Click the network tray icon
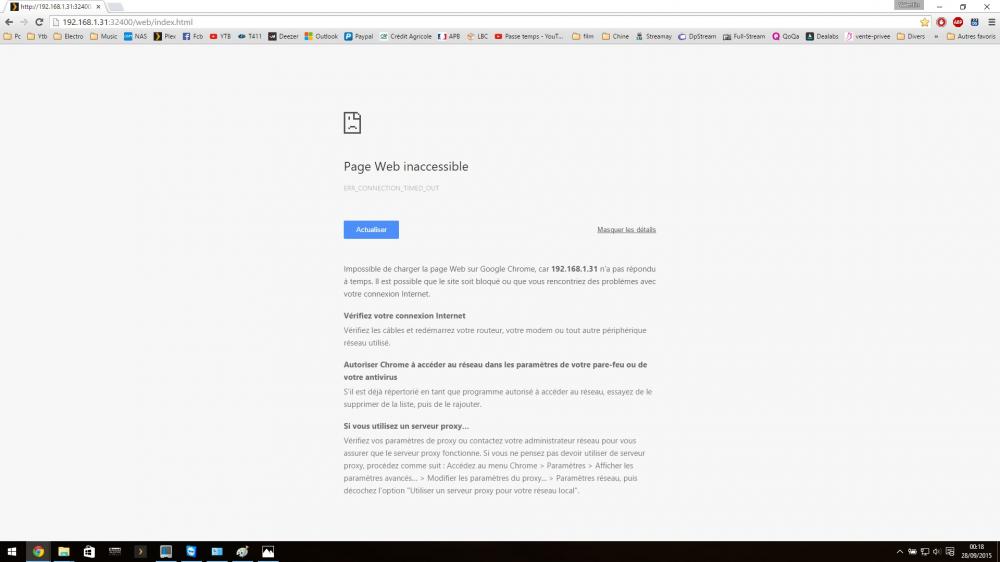The image size is (1000, 562). pyautogui.click(x=925, y=552)
